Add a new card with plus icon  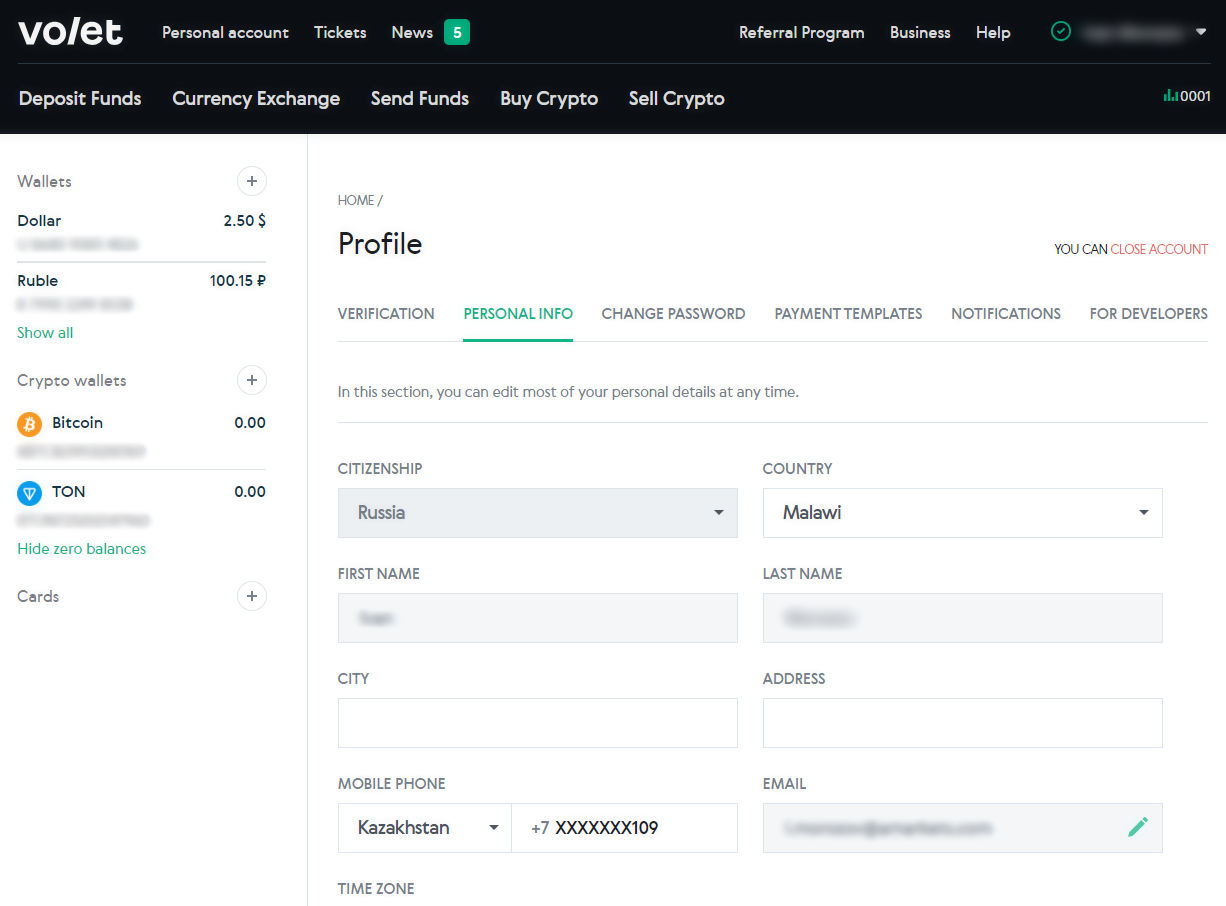point(251,596)
